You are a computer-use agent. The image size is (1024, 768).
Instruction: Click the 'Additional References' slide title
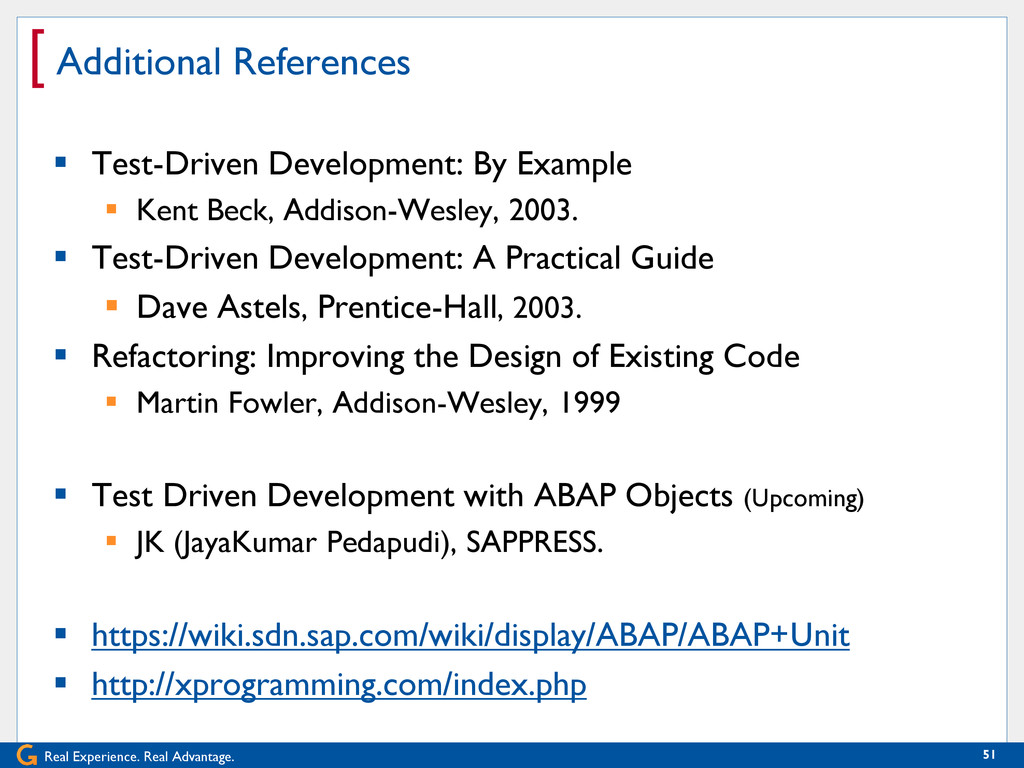[233, 62]
